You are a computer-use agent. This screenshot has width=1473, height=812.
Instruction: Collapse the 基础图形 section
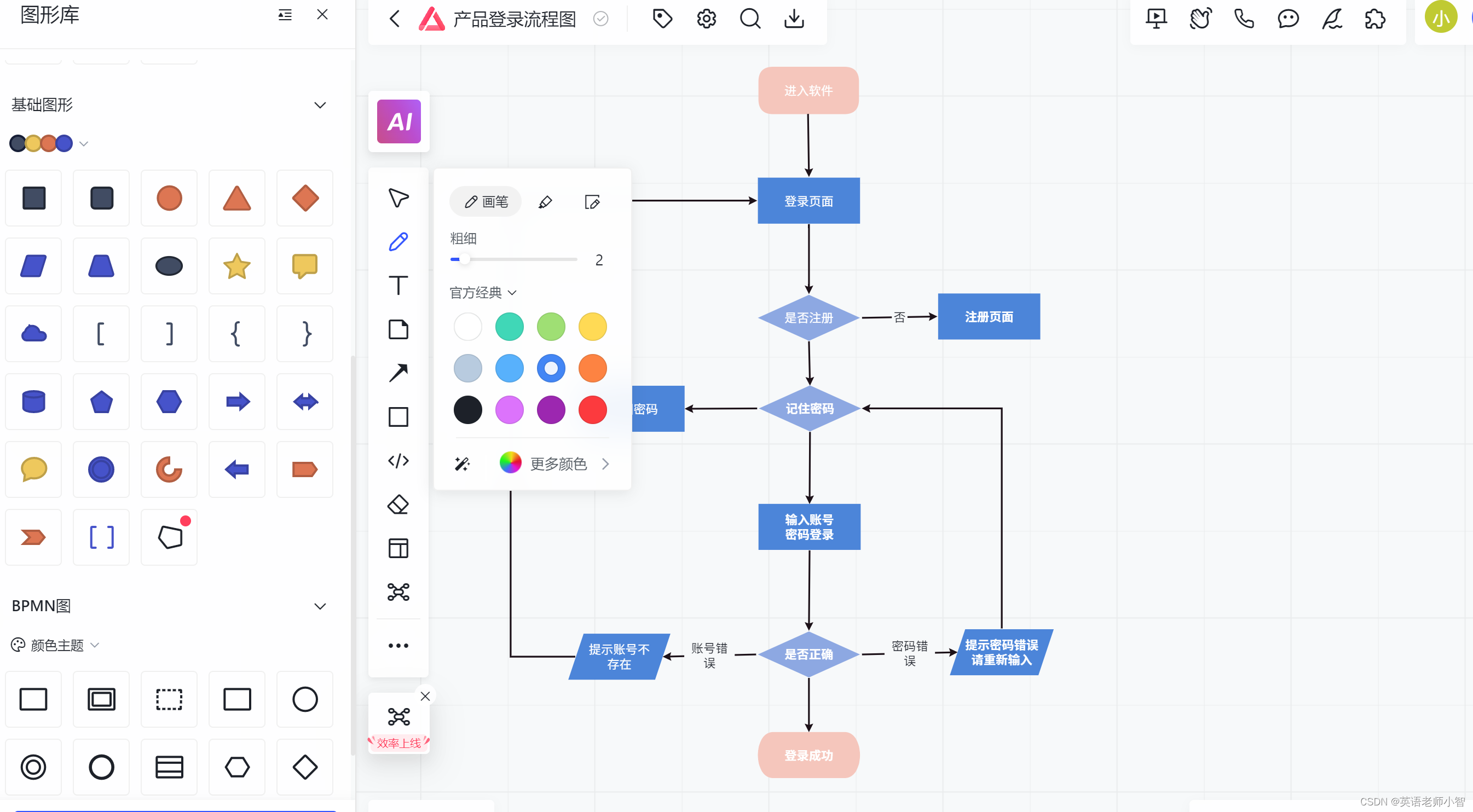(320, 105)
